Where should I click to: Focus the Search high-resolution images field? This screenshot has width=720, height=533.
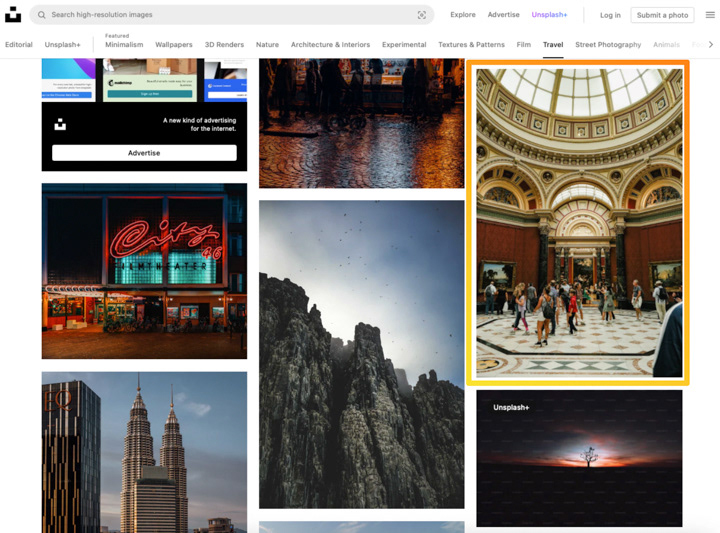(x=232, y=15)
